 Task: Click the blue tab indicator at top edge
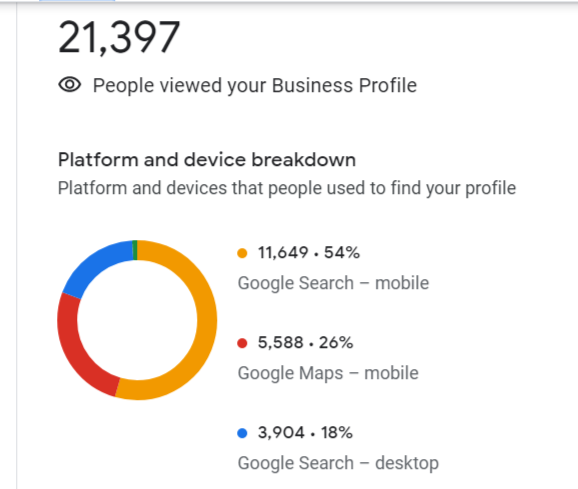tap(77, 1)
